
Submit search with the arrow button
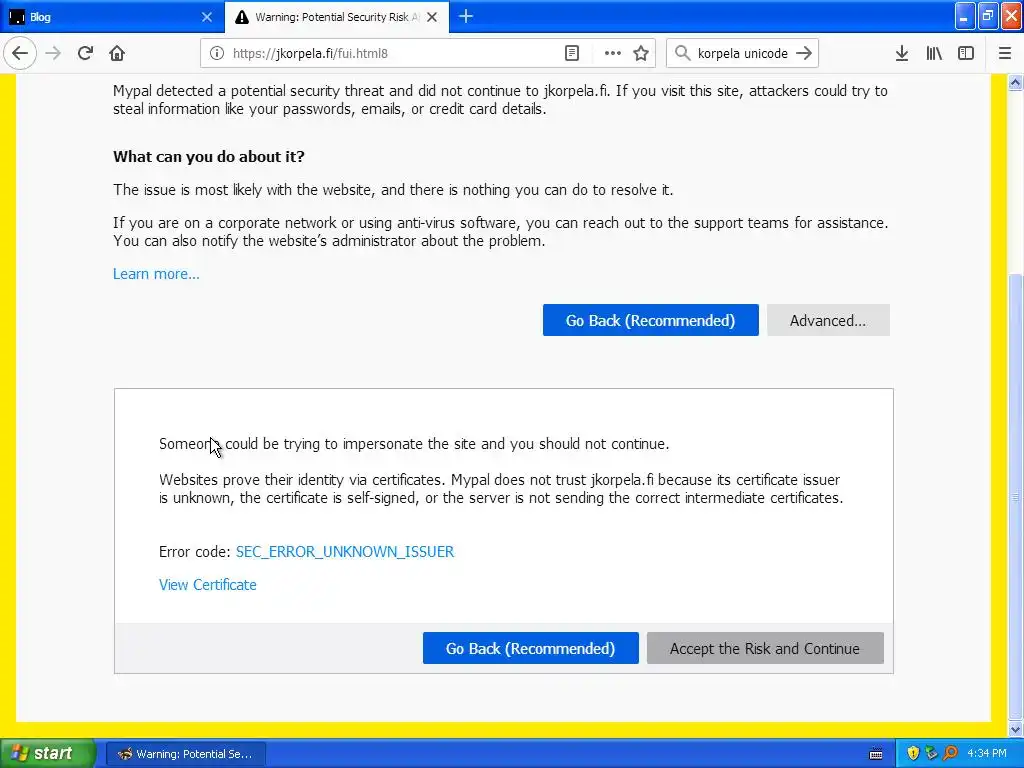(x=804, y=54)
